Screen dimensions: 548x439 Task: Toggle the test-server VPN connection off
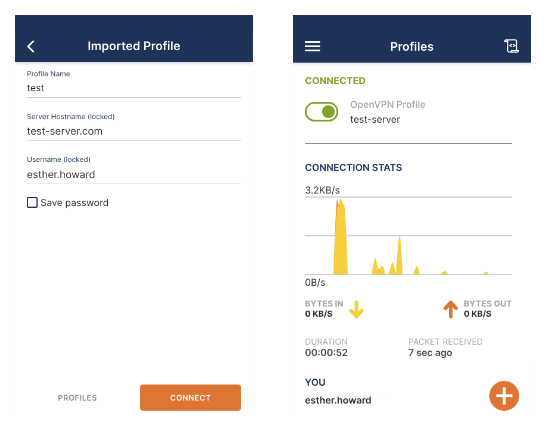tap(322, 112)
